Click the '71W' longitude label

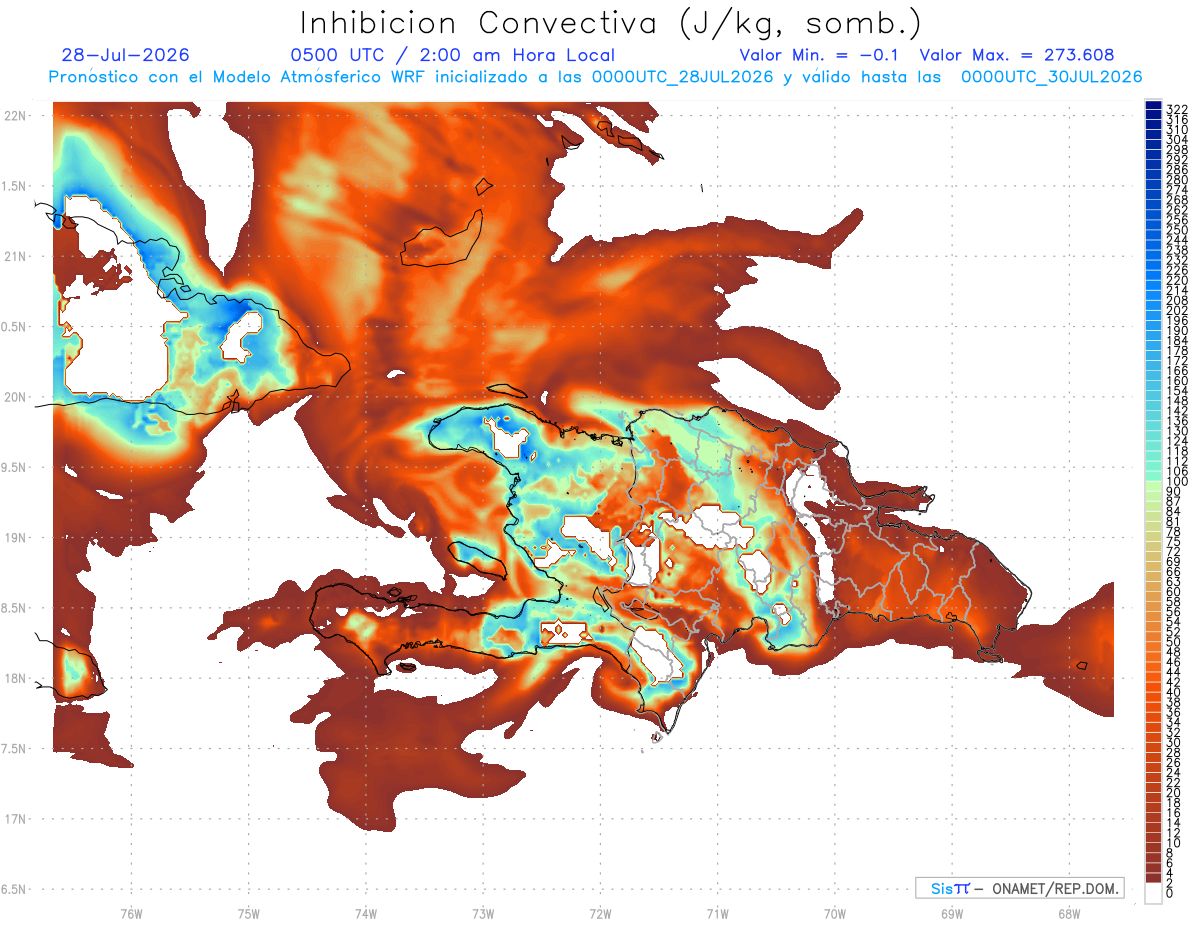tap(717, 913)
